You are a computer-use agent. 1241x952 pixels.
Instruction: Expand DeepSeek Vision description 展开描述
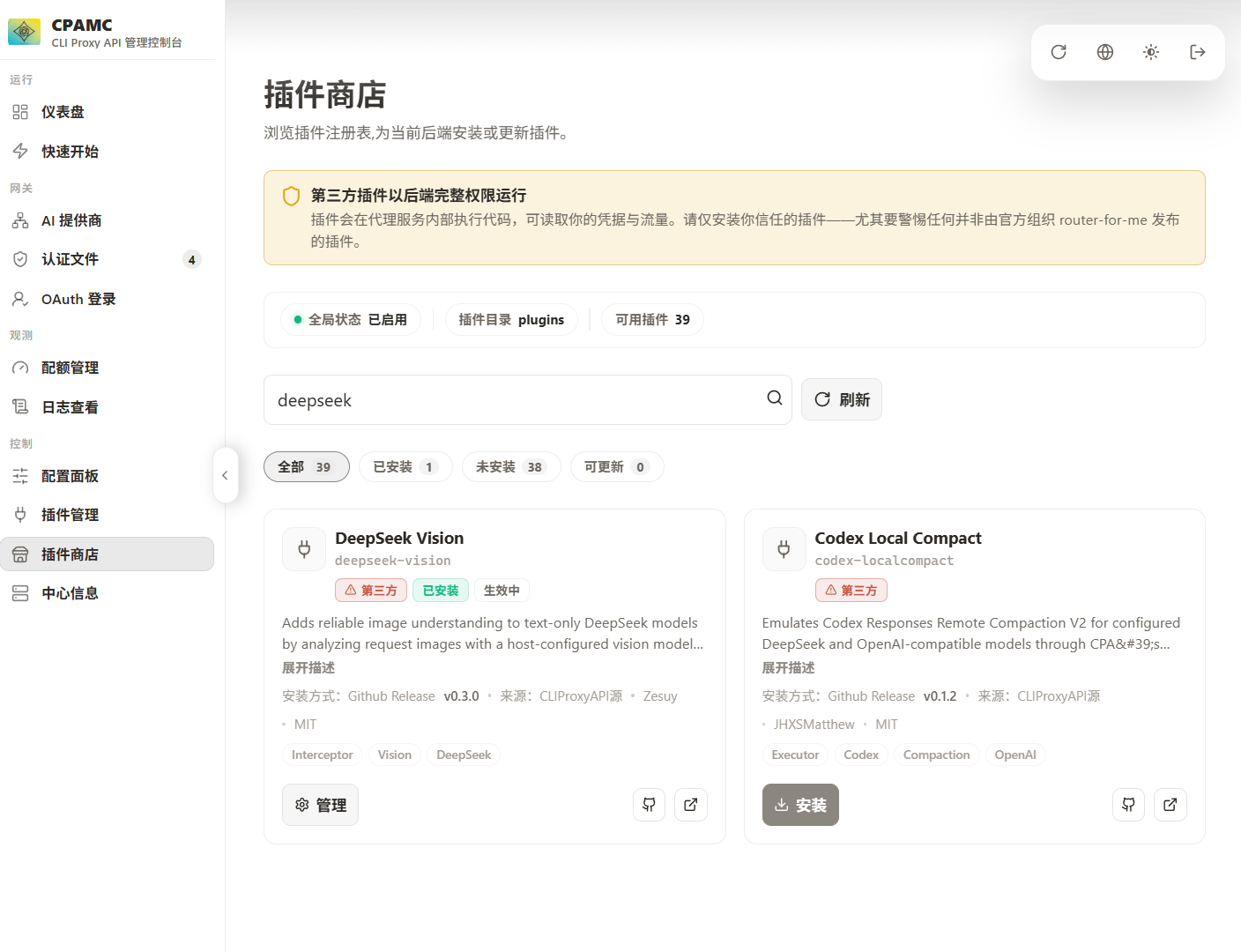(x=308, y=668)
